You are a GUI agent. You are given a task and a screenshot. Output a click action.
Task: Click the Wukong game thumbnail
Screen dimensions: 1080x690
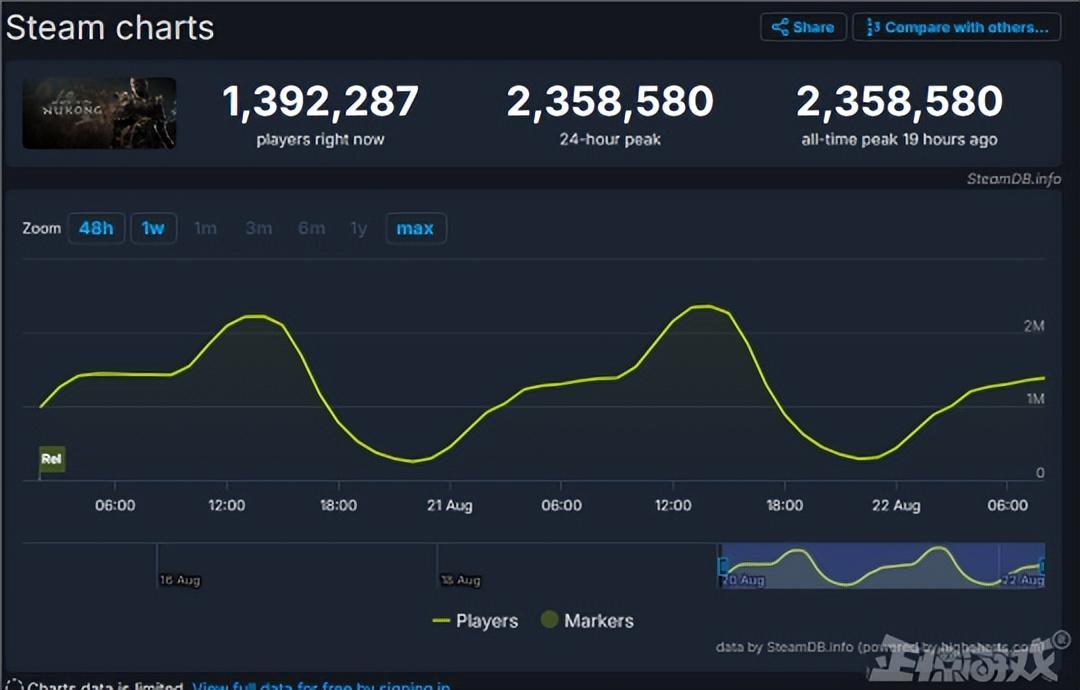(x=99, y=113)
